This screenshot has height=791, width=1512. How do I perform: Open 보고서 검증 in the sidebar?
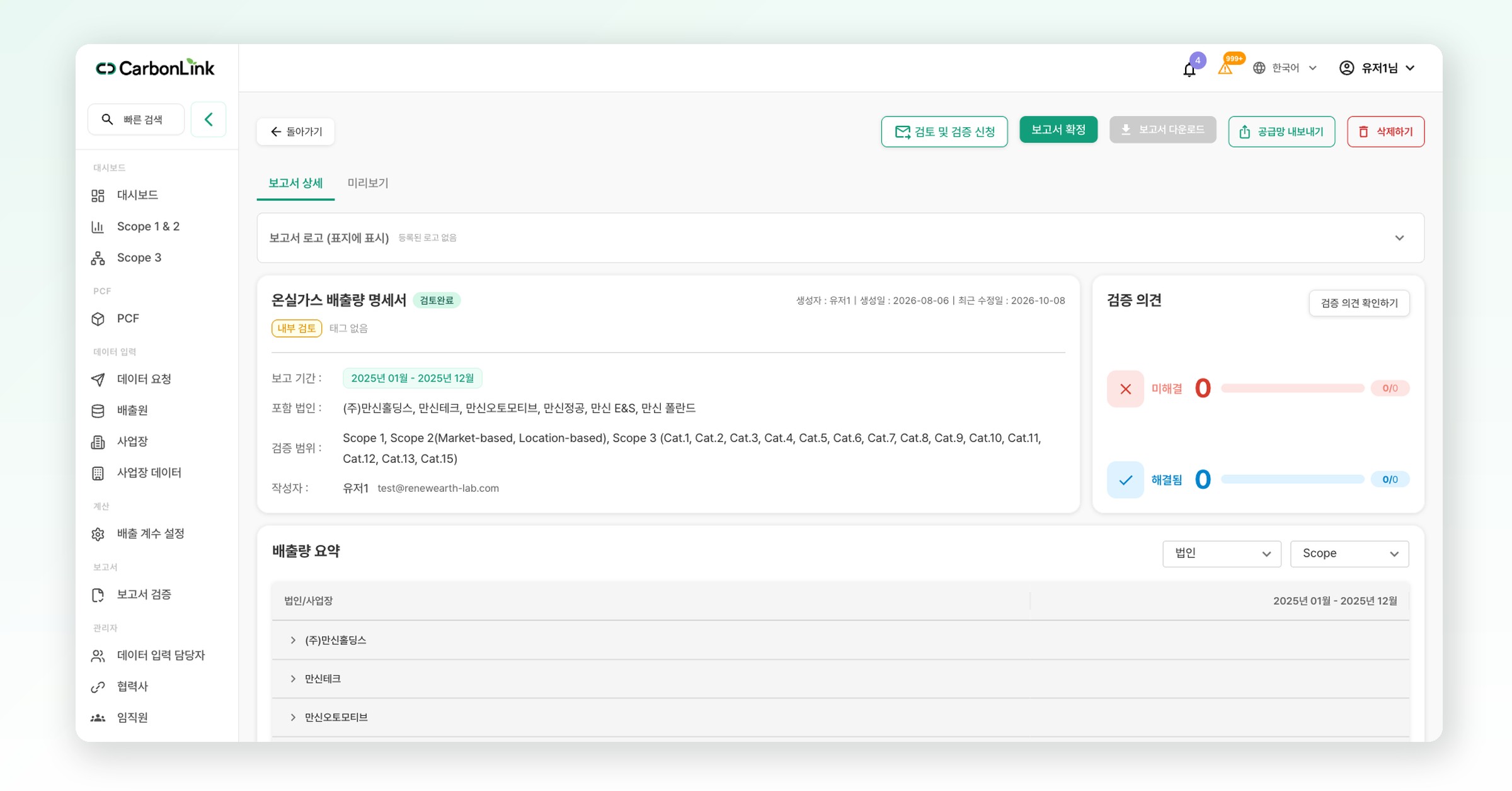144,595
